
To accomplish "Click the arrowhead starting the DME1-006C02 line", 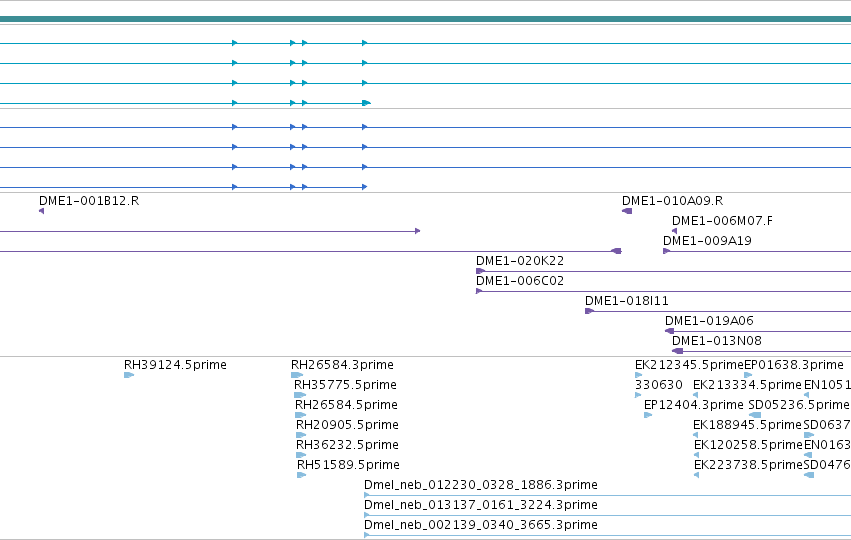I will point(479,291).
